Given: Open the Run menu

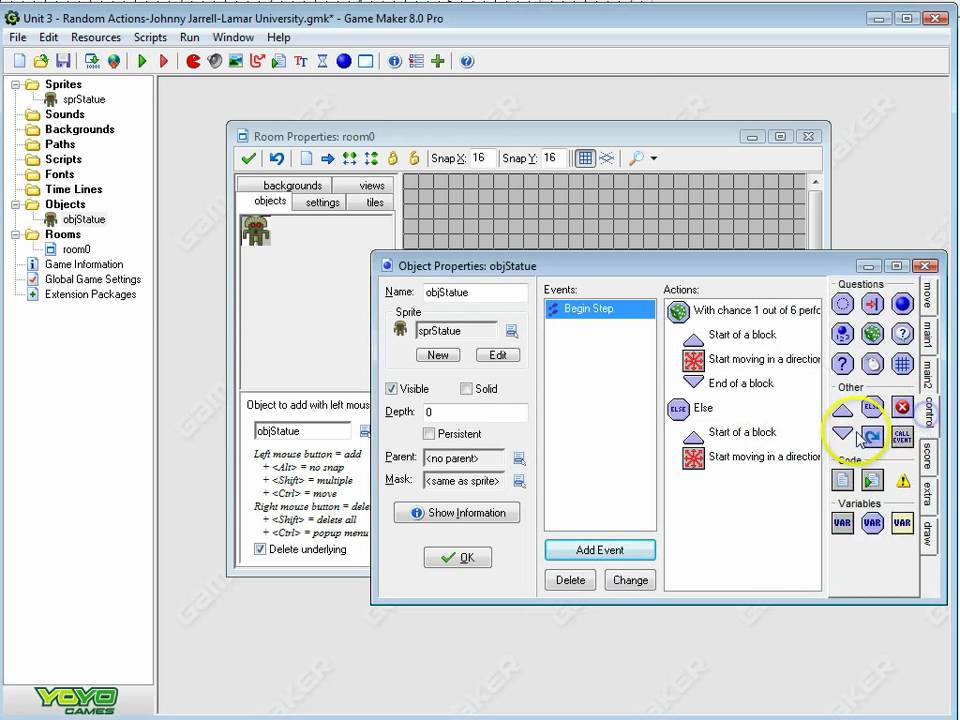Looking at the screenshot, I should click(x=189, y=37).
